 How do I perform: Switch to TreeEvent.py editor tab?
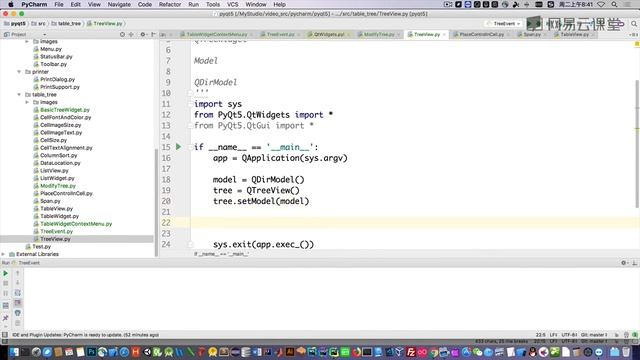pyautogui.click(x=280, y=35)
